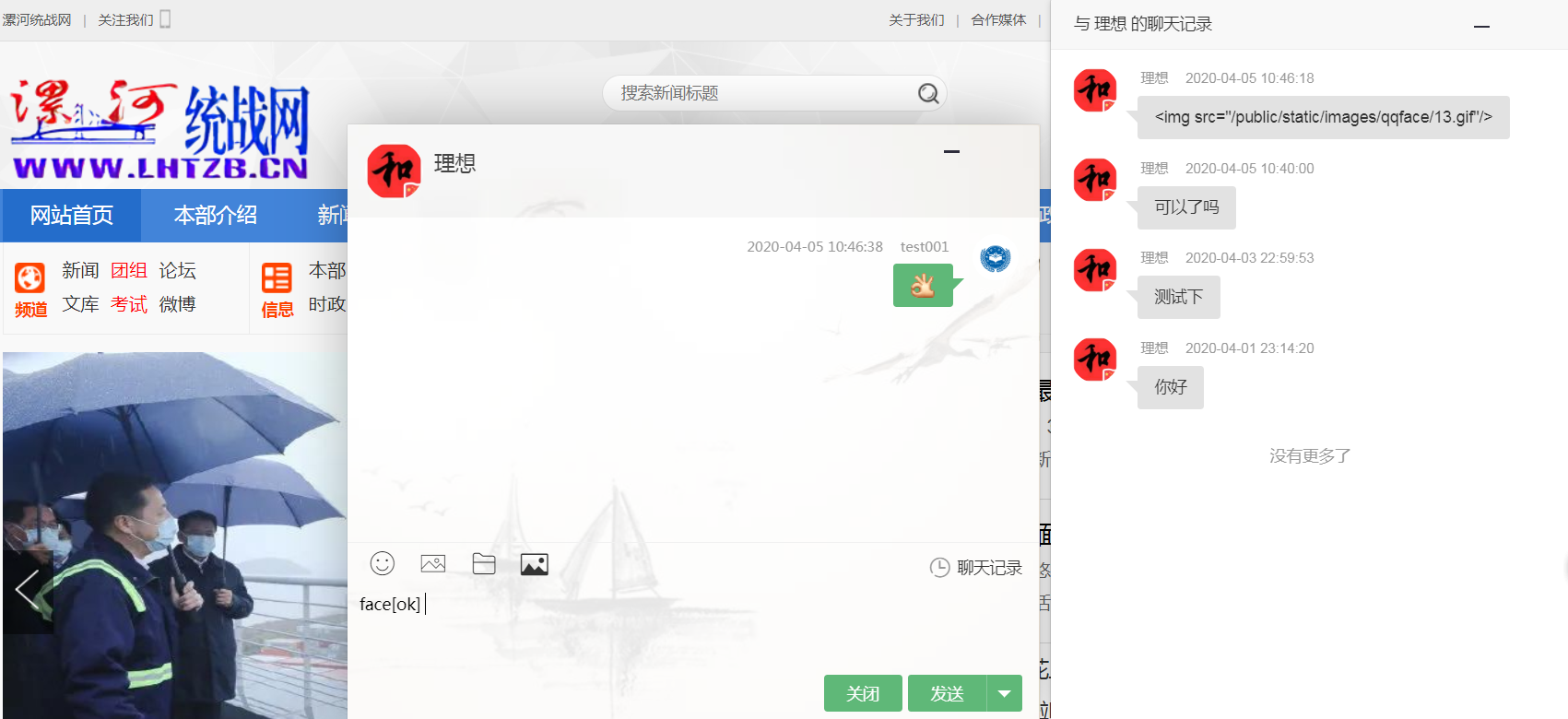
Task: Click the 你好 history message
Action: 1171,387
